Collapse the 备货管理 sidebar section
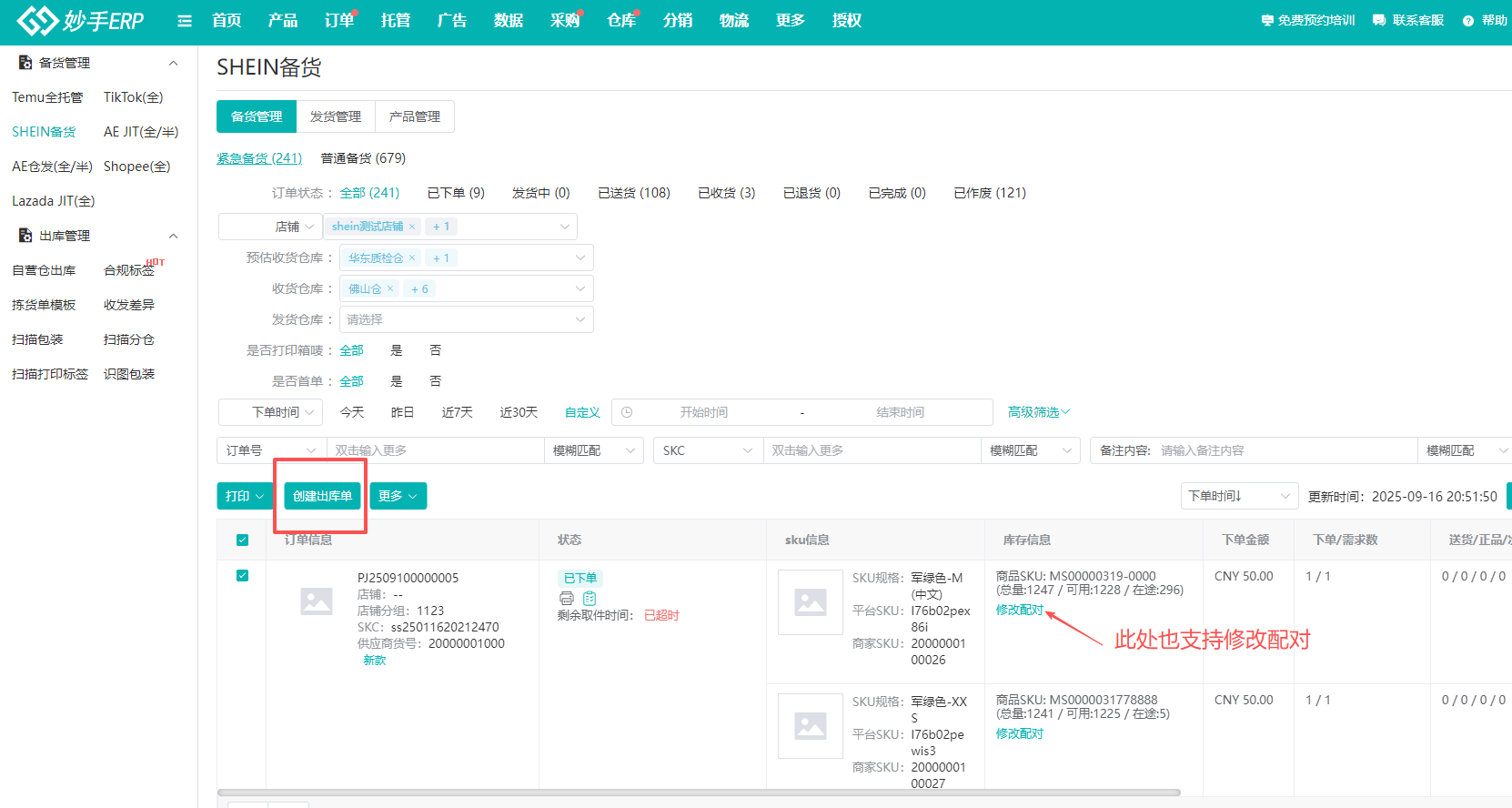The width and height of the screenshot is (1512, 808). pyautogui.click(x=173, y=63)
